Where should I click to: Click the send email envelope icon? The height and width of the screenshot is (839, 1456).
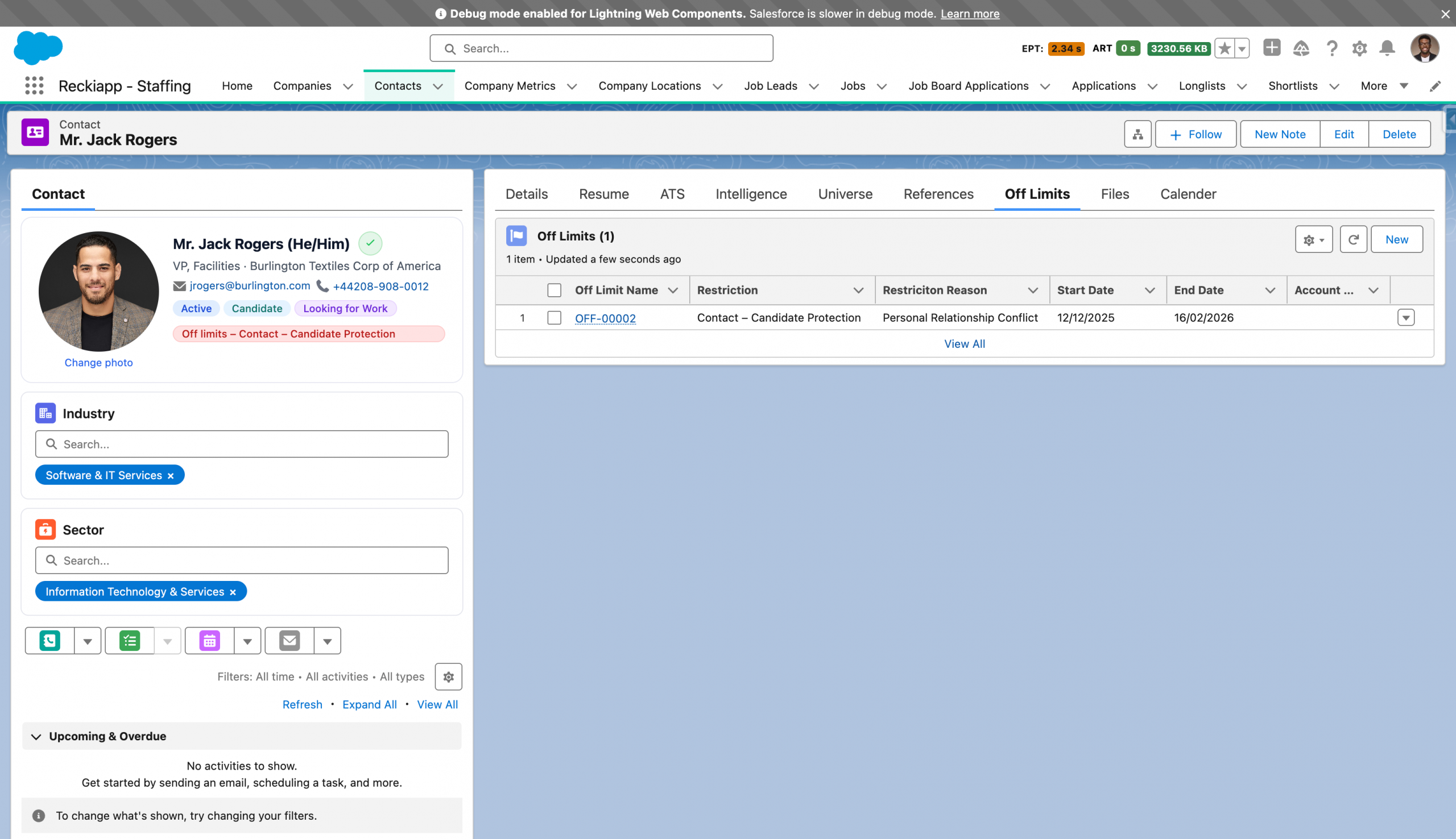click(289, 641)
